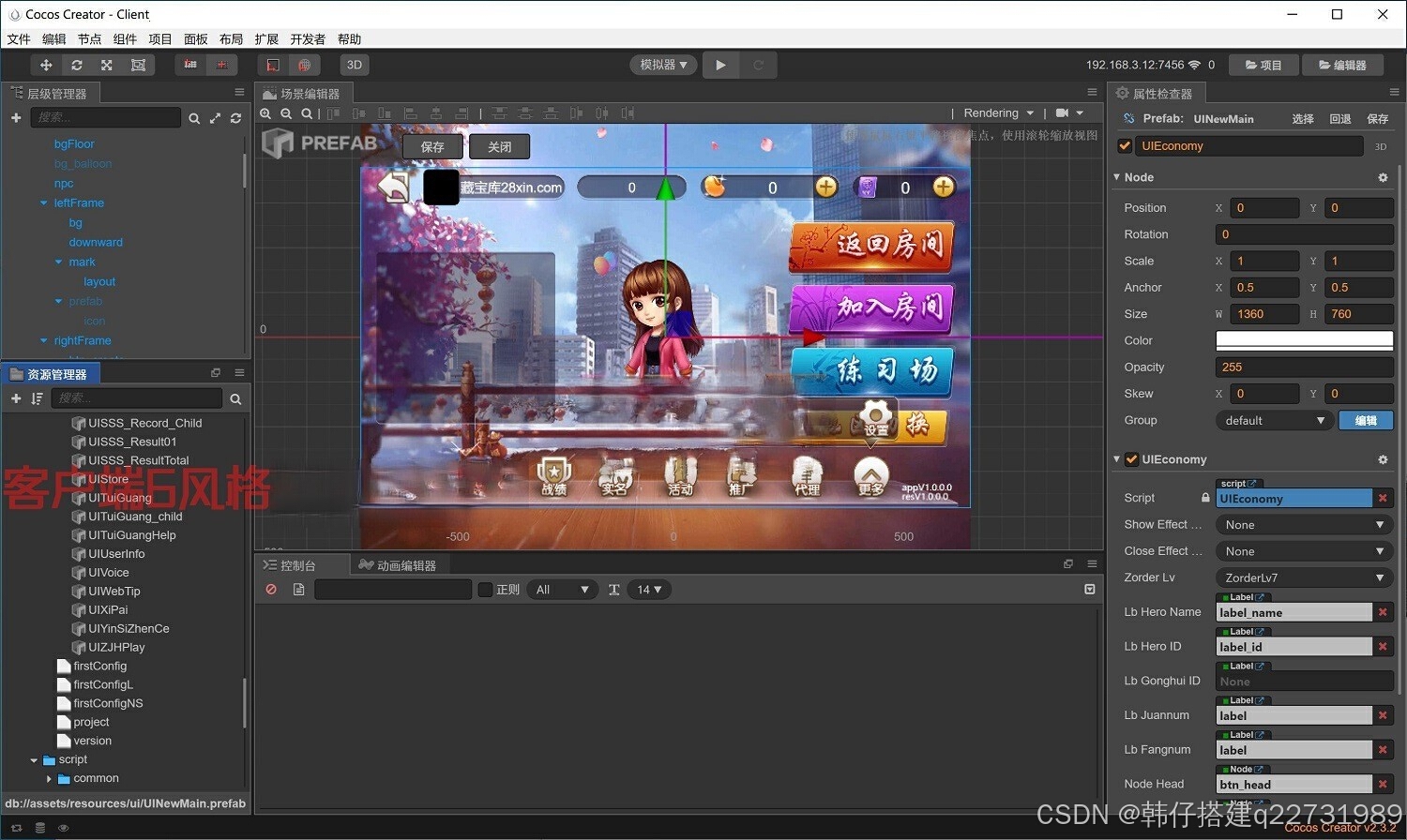Click the asset sort order icon
The image size is (1407, 840).
[x=37, y=398]
